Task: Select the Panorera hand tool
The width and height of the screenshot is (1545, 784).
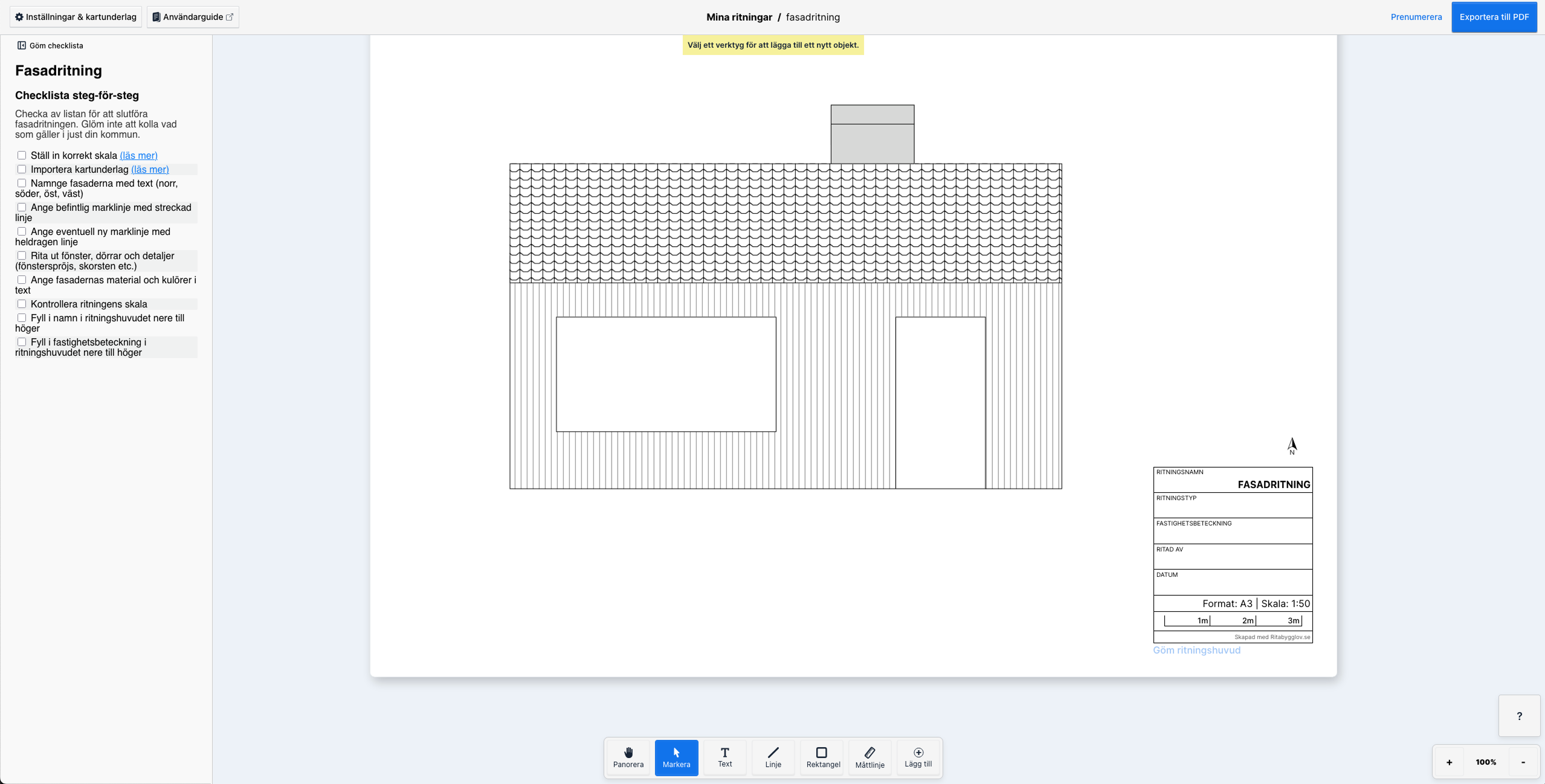Action: pyautogui.click(x=628, y=757)
